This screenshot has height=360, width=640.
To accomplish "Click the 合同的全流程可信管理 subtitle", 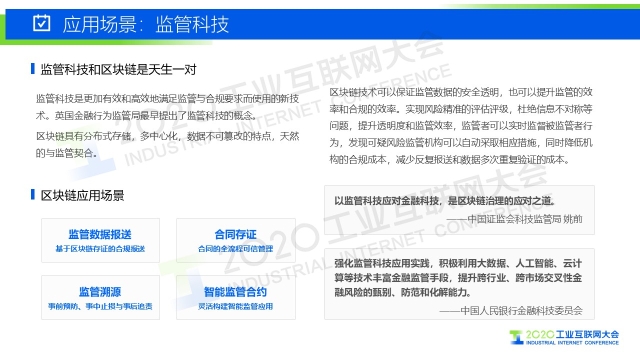I will point(236,249).
